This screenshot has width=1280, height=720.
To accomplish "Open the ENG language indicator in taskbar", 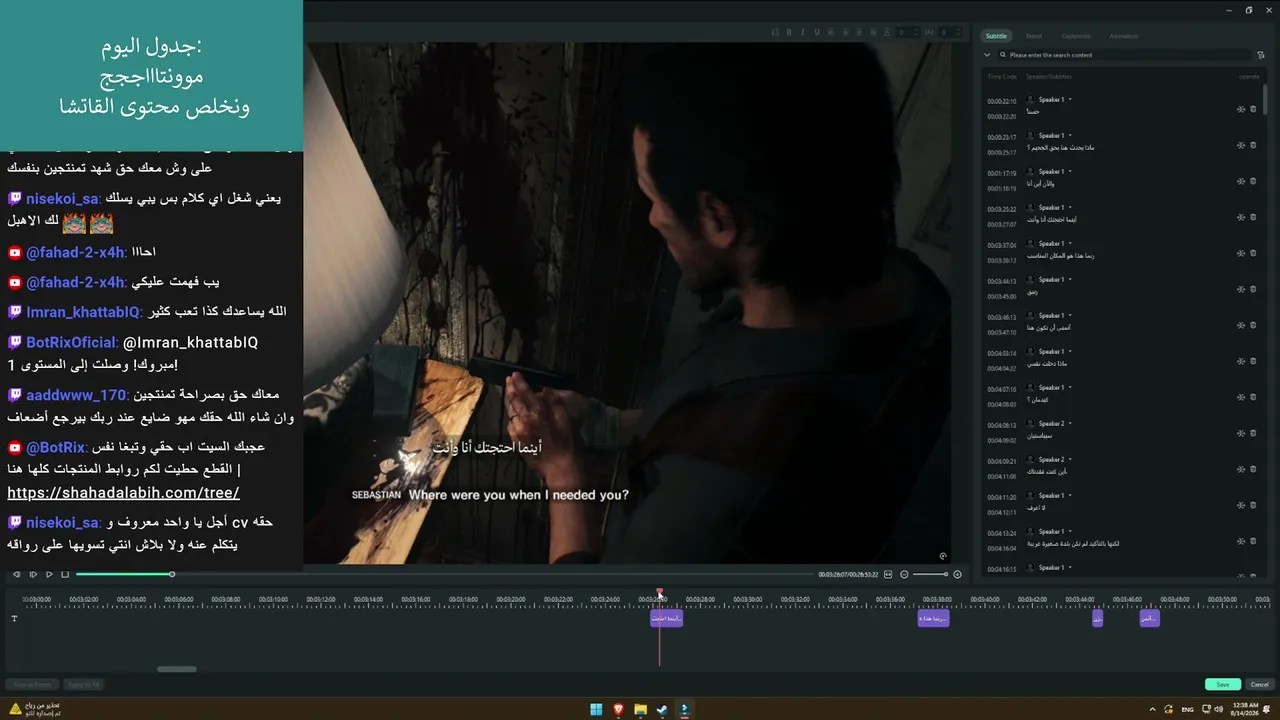I will 1187,709.
